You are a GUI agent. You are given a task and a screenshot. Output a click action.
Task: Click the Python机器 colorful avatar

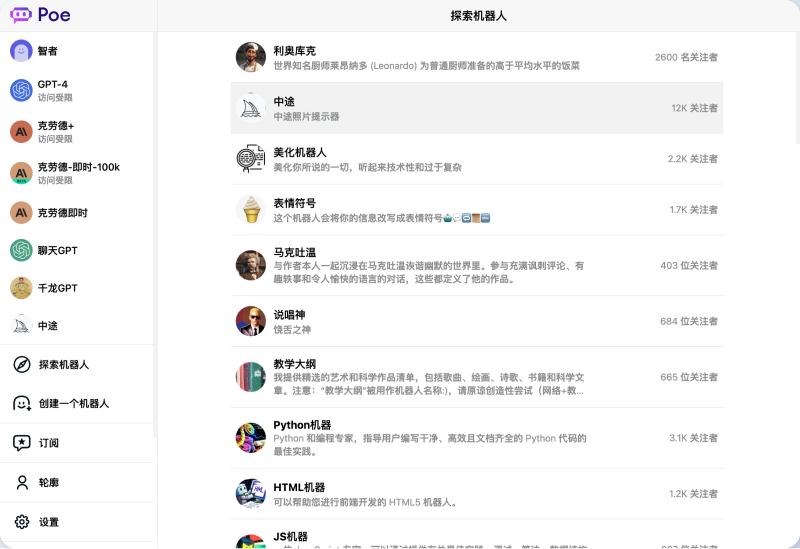[x=251, y=438]
